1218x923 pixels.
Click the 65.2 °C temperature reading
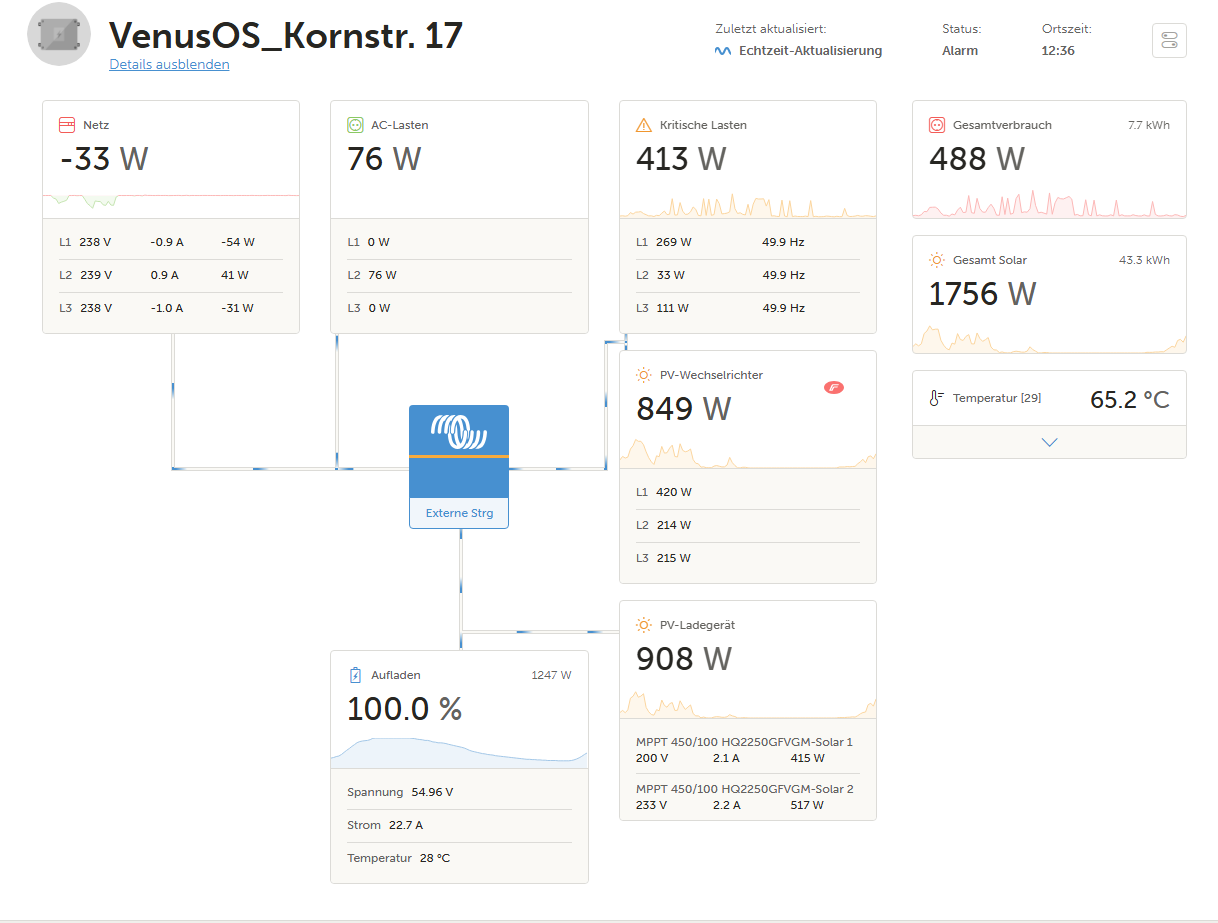pyautogui.click(x=1129, y=400)
